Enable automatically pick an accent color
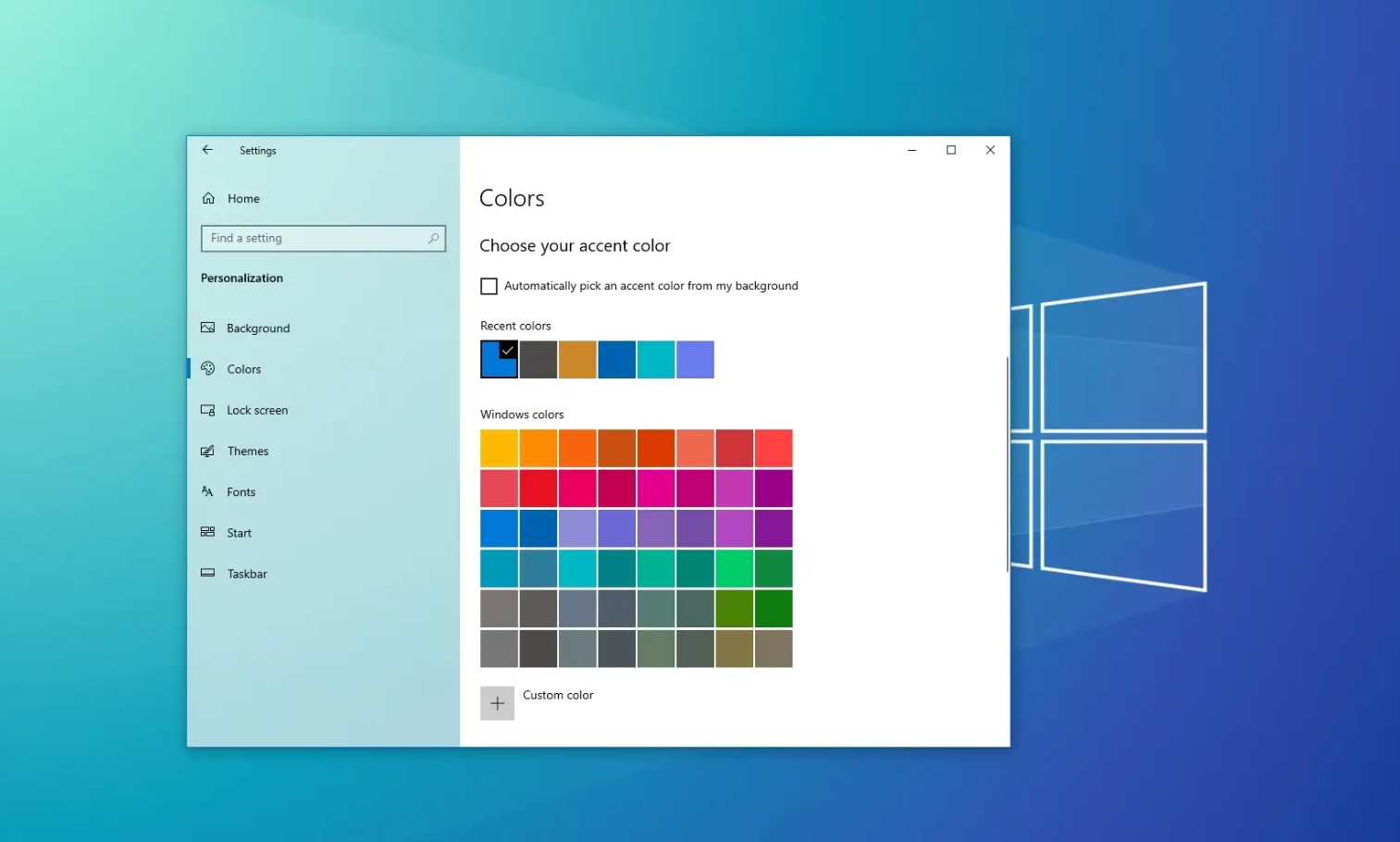Image resolution: width=1400 pixels, height=842 pixels. click(489, 286)
